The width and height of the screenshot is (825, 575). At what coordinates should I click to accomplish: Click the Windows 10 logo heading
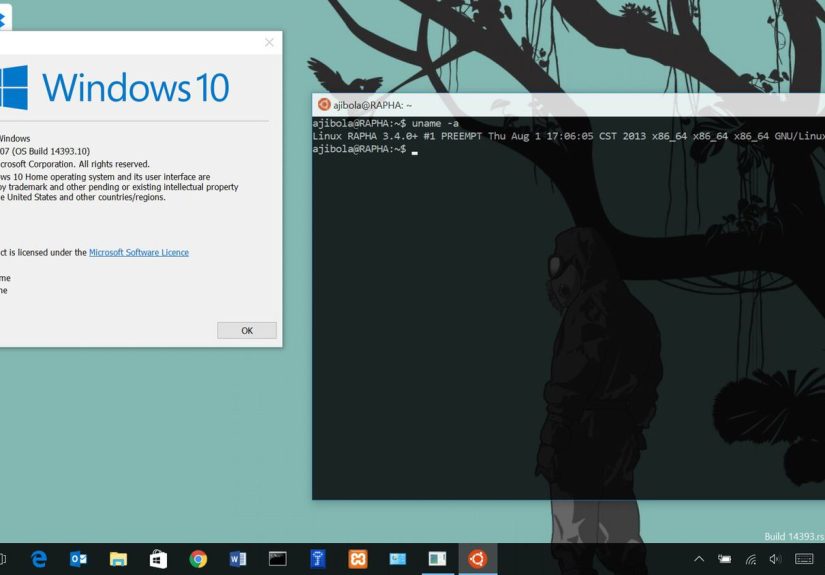pos(136,87)
